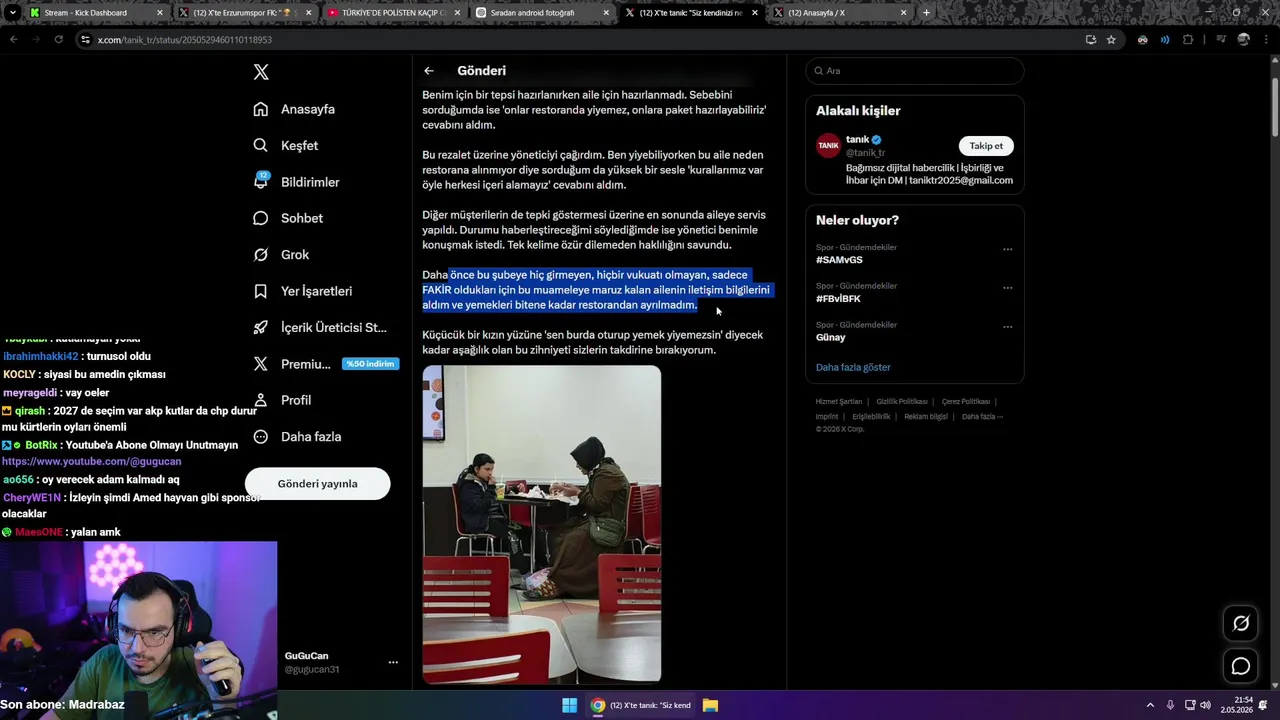The height and width of the screenshot is (720, 1280).
Task: Click the Ara search field
Action: (x=914, y=71)
